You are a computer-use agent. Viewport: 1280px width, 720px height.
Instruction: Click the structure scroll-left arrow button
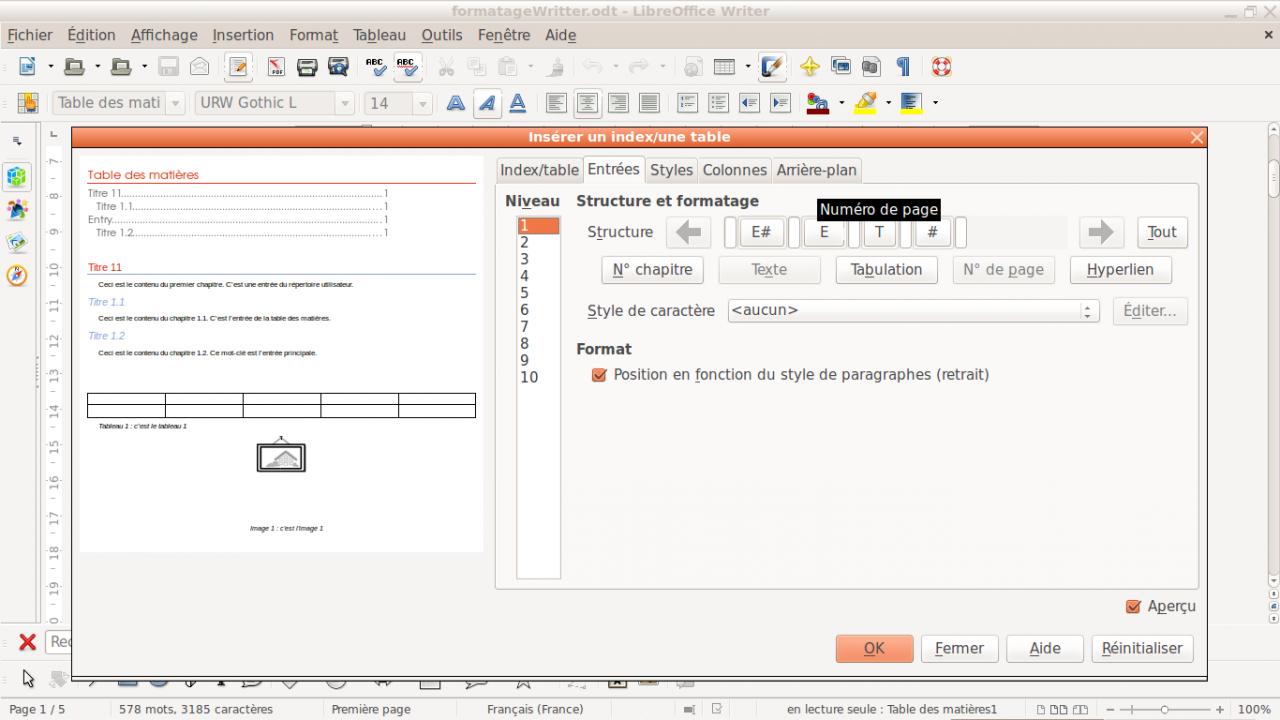pos(688,232)
